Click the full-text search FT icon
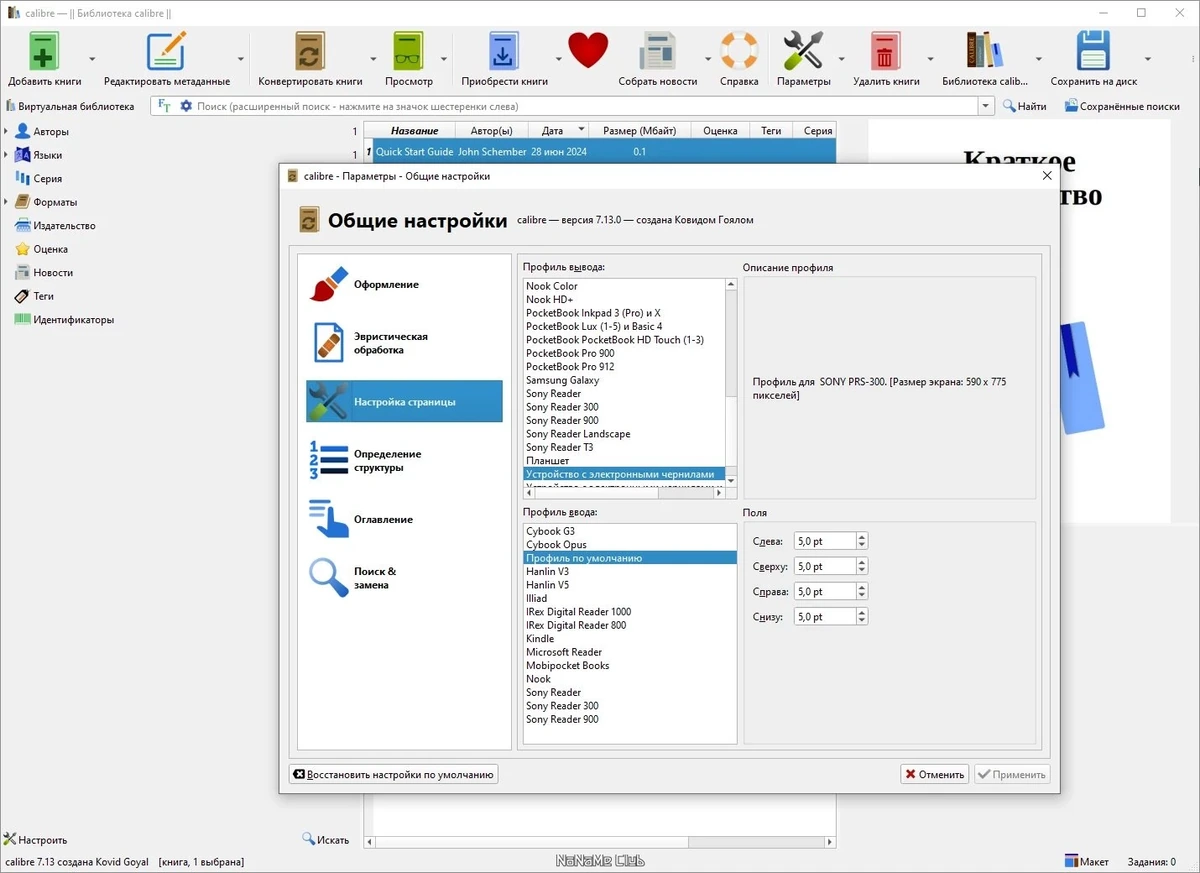The image size is (1200, 873). (x=165, y=106)
